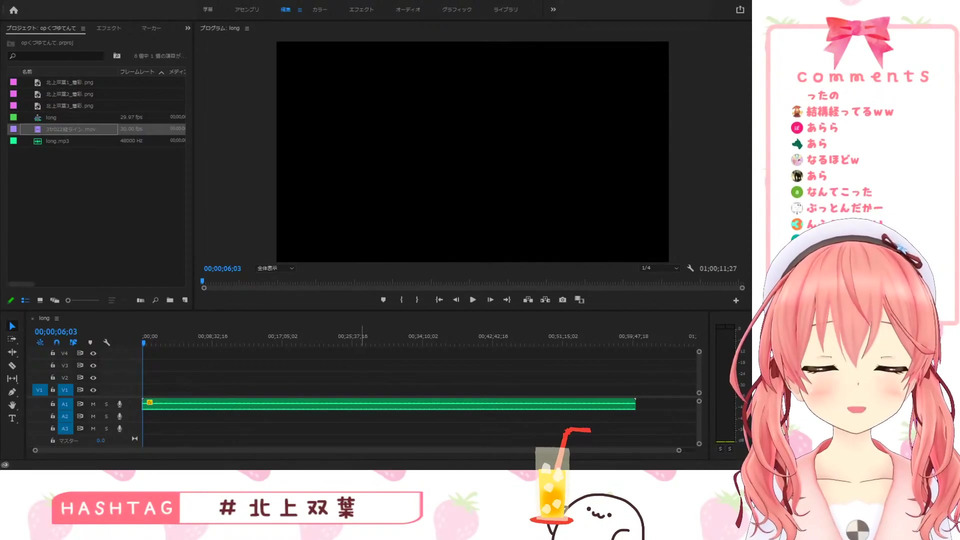Image resolution: width=960 pixels, height=540 pixels.
Task: Open the zoom level dropdown
Action: pyautogui.click(x=276, y=268)
